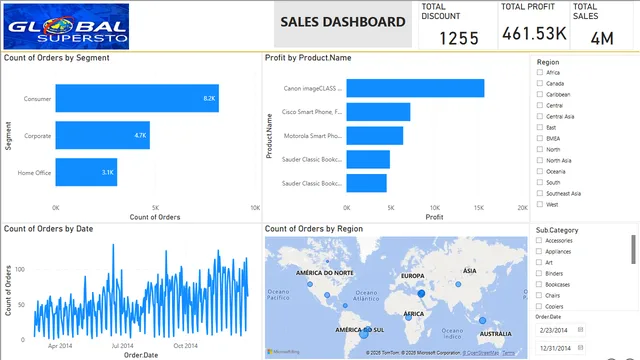Click the Home Office axis category label
640x360 pixels.
(x=34, y=173)
